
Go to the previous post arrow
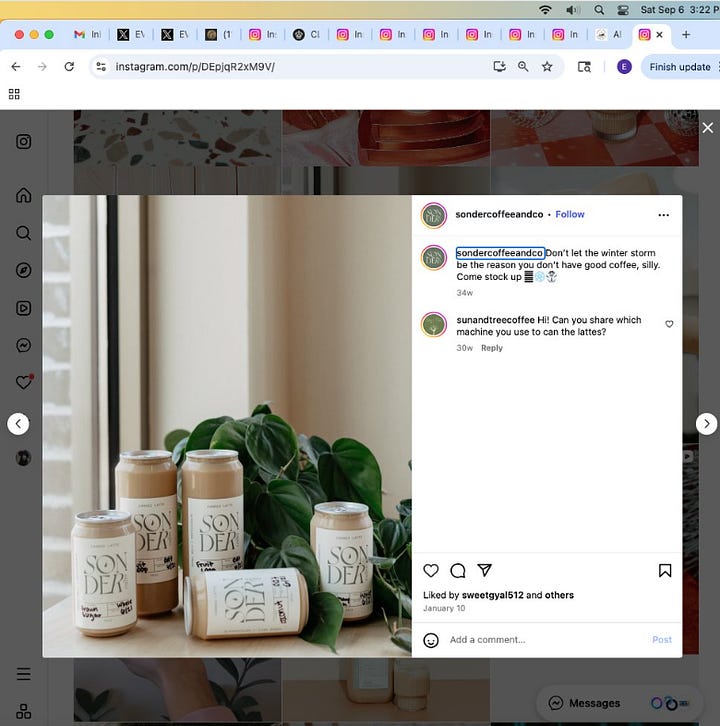pyautogui.click(x=18, y=424)
